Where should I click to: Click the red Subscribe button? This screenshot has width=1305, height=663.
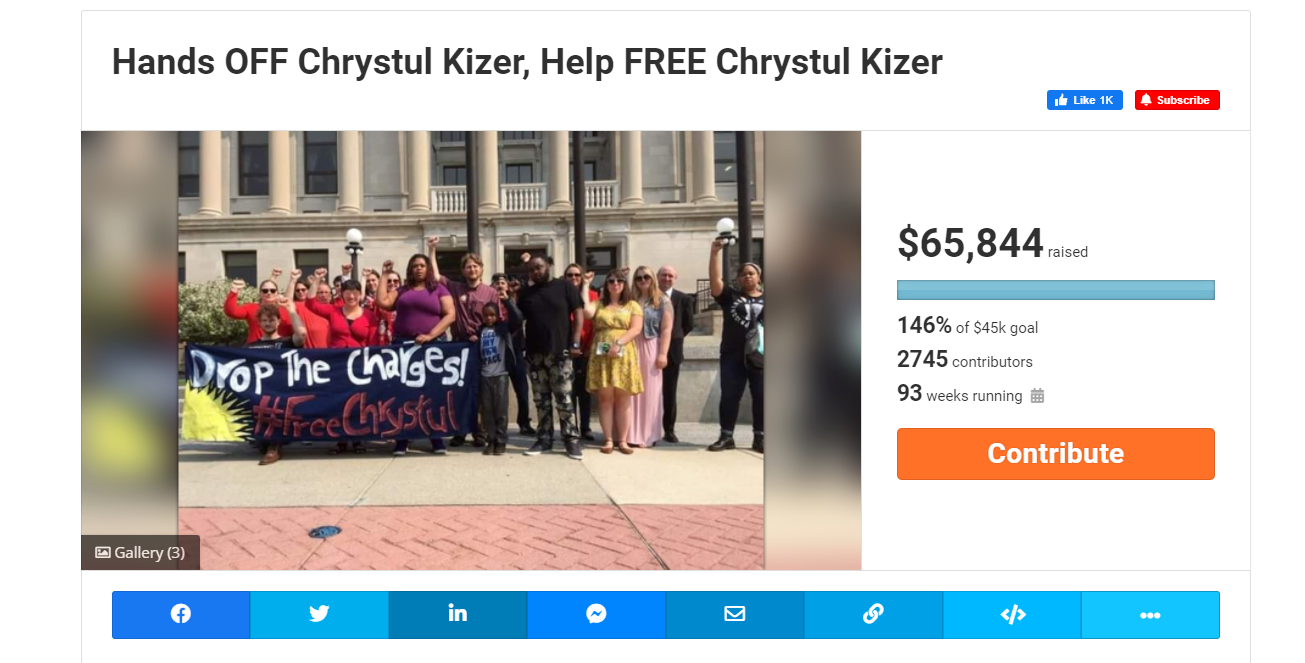pos(1177,100)
